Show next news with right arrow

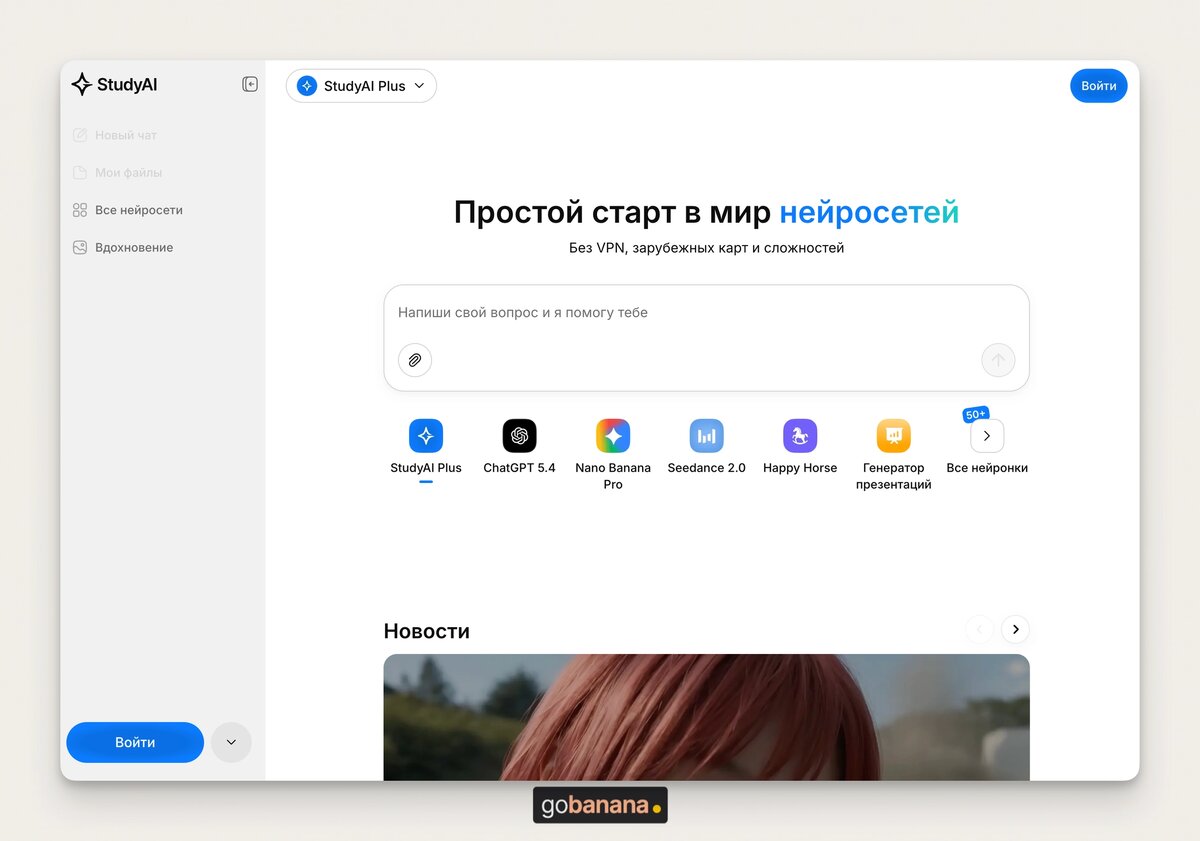coord(1015,629)
